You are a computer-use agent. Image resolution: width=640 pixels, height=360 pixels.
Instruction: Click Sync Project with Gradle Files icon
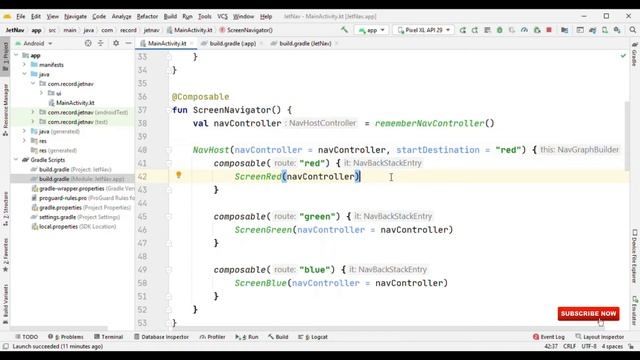[592, 30]
